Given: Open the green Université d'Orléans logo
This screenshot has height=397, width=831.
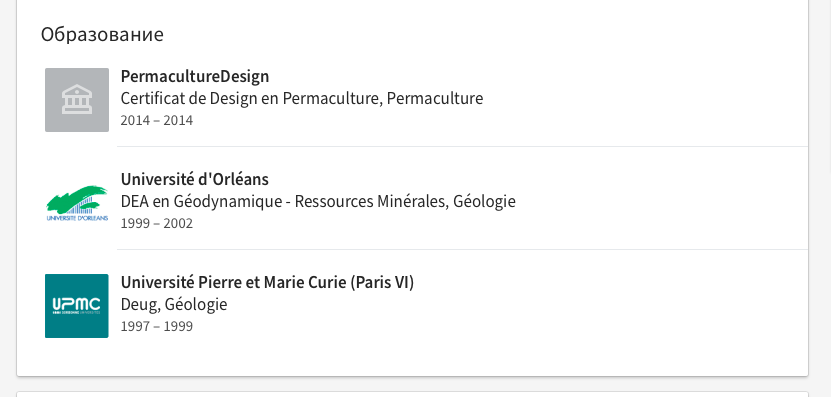Looking at the screenshot, I should (x=77, y=203).
